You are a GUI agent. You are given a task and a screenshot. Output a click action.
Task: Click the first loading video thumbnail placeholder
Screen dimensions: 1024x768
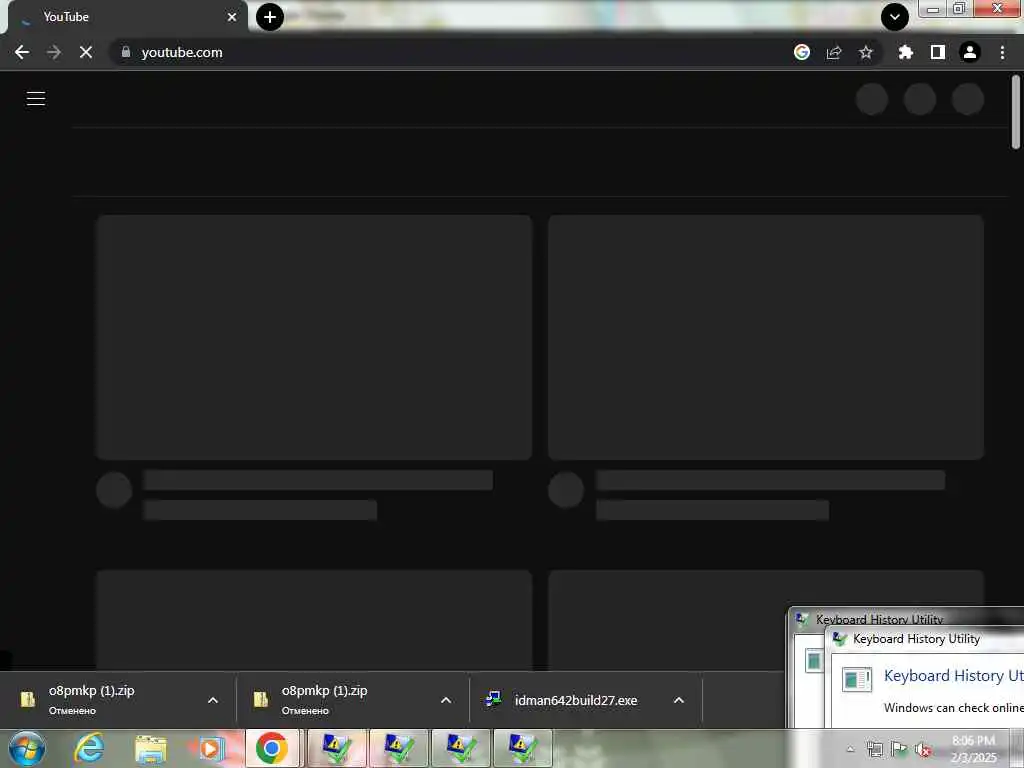(314, 337)
